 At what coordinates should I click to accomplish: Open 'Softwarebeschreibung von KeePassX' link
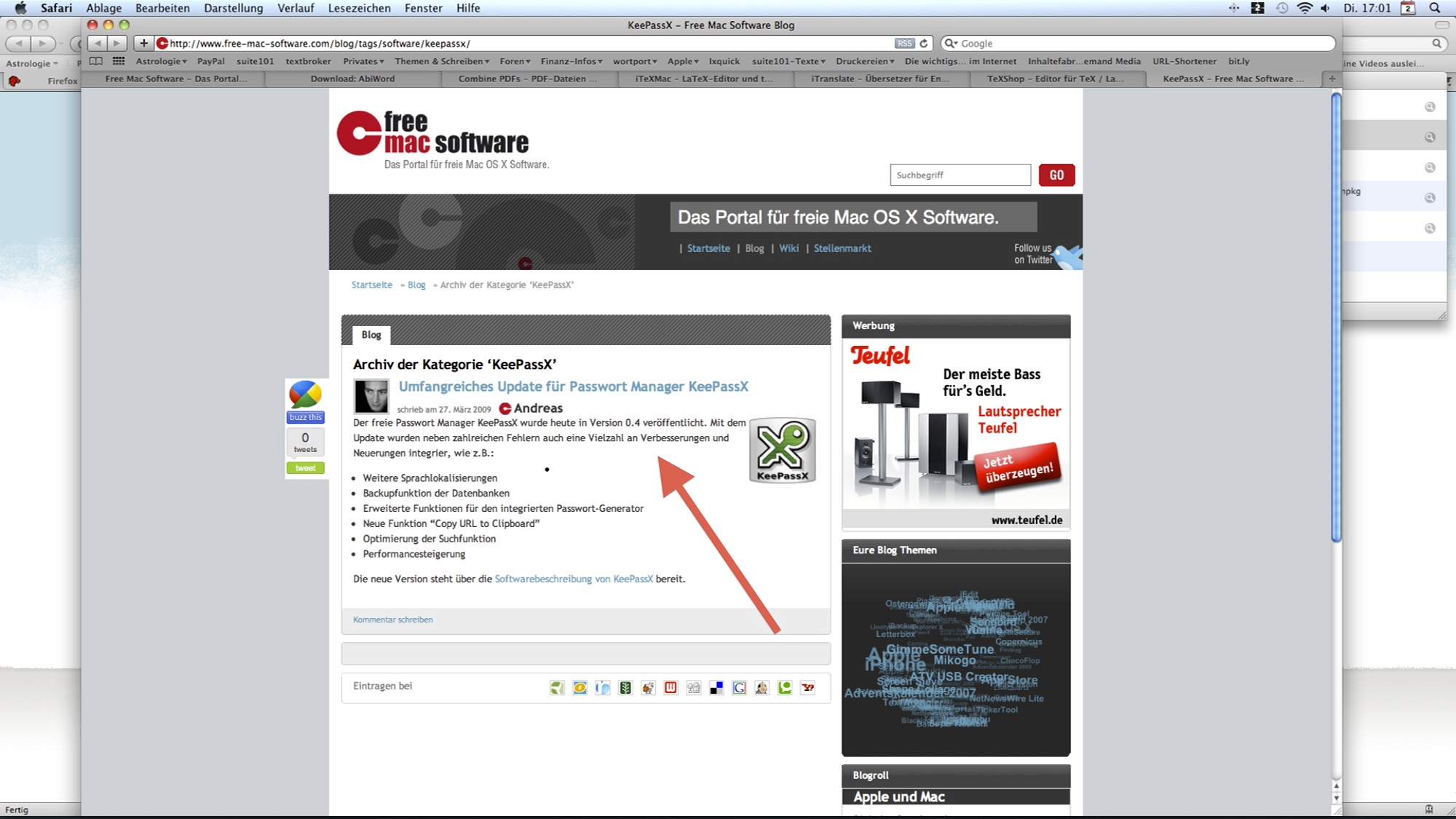574,579
